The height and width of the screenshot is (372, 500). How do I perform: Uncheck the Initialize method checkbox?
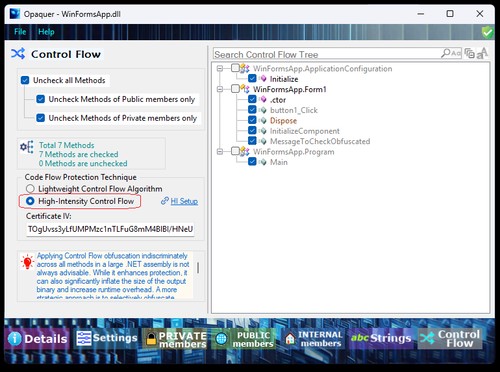(x=252, y=79)
